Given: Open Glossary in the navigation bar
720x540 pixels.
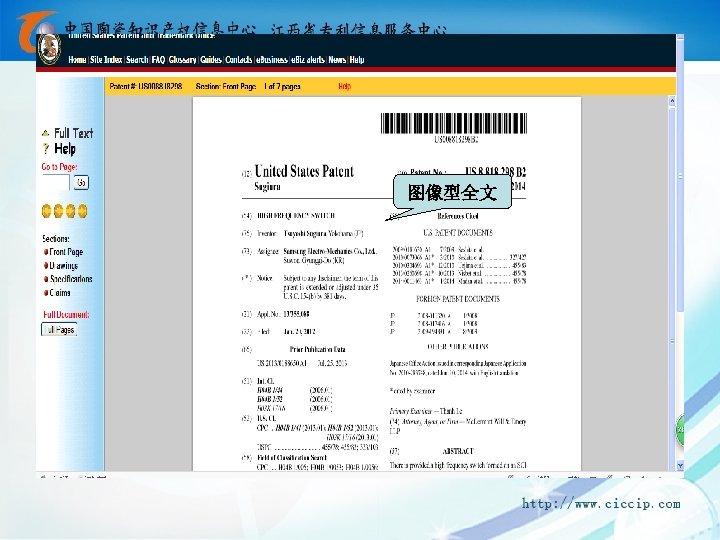Looking at the screenshot, I should pos(182,60).
